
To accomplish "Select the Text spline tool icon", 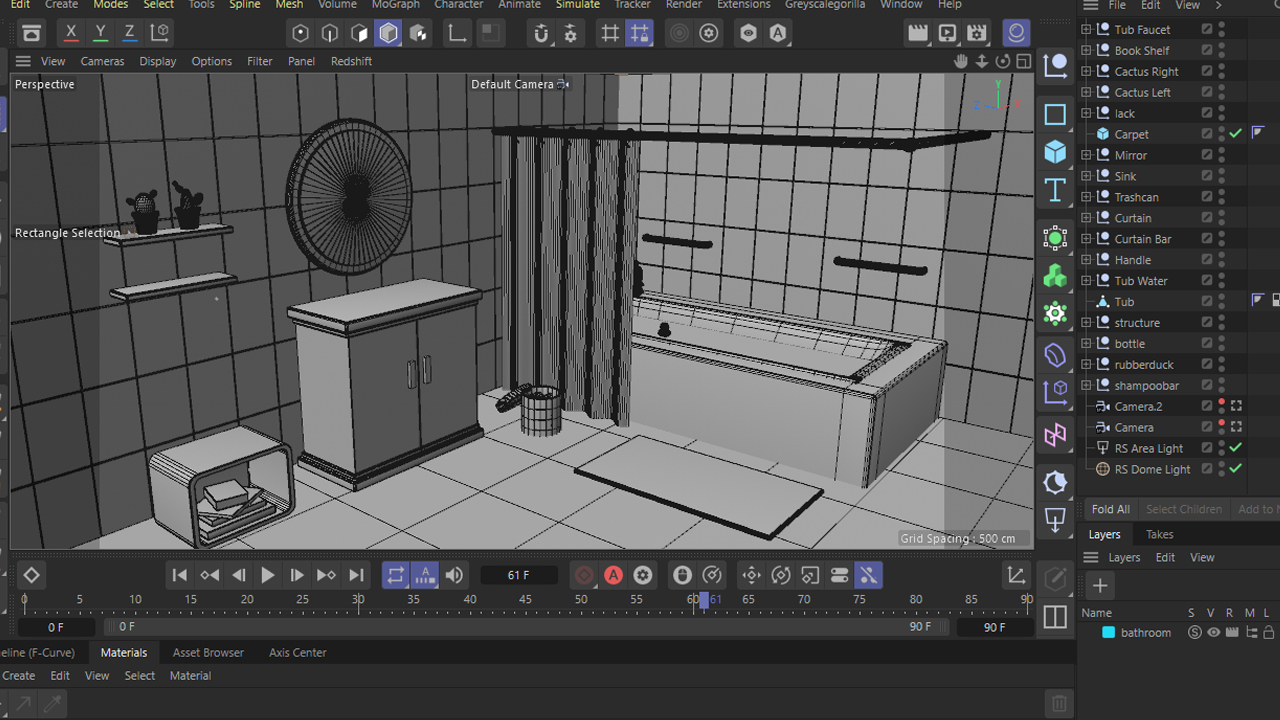I will 1055,190.
